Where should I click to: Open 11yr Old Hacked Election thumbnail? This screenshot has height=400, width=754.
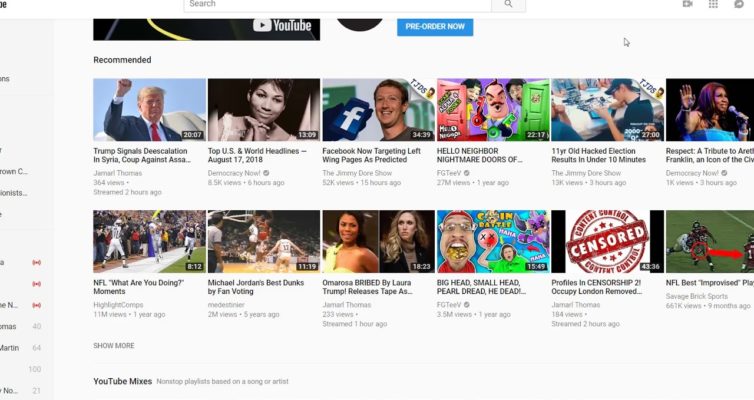607,110
